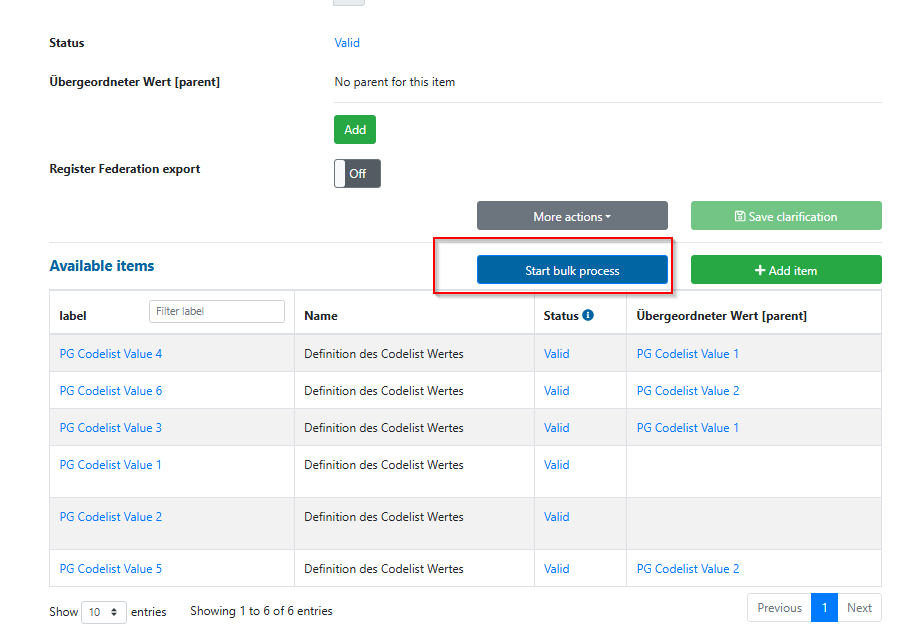This screenshot has height=644, width=922.
Task: Click the Save clarification button
Action: 786,216
